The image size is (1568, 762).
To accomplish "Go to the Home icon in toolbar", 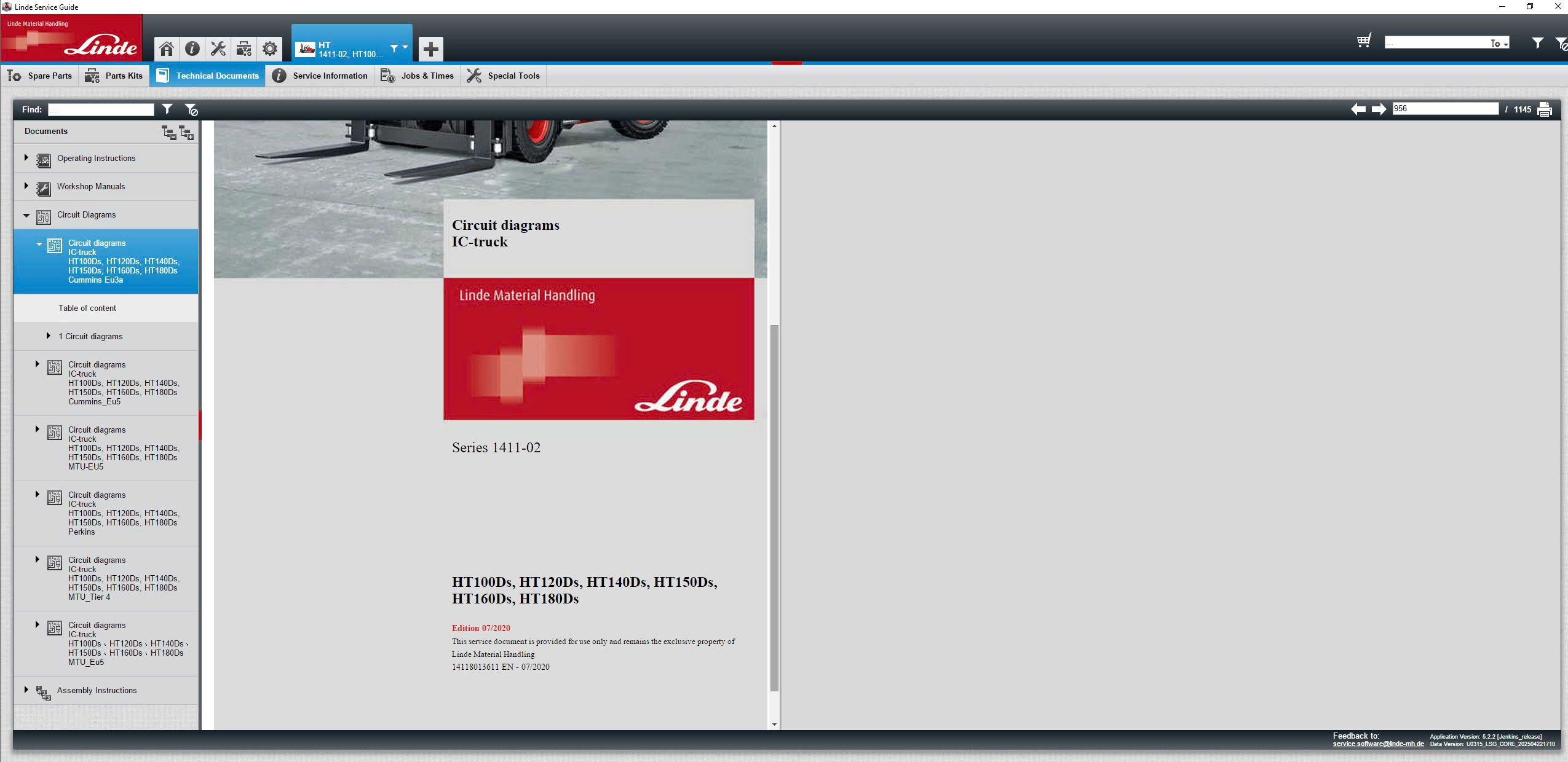I will tap(166, 49).
